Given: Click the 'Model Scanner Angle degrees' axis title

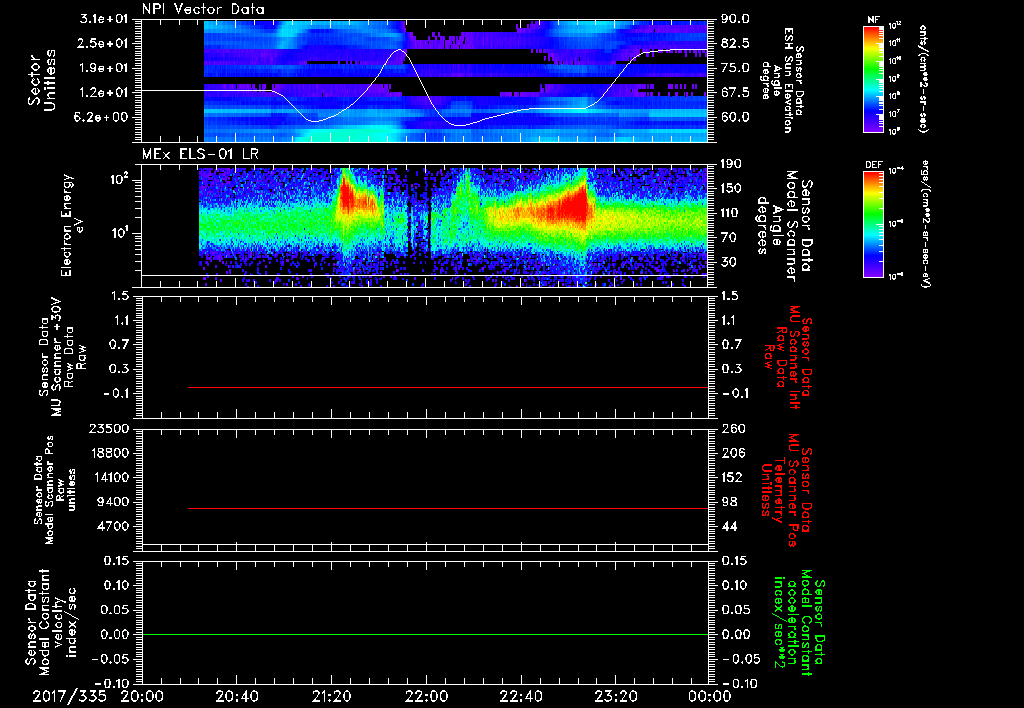Looking at the screenshot, I should click(784, 226).
